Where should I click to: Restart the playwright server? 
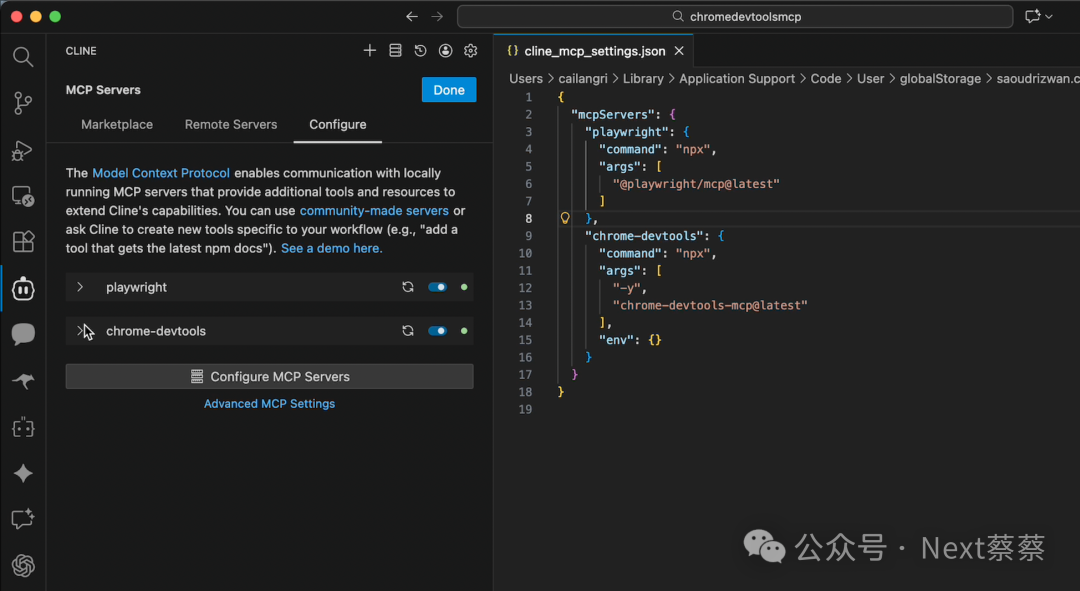(x=408, y=287)
